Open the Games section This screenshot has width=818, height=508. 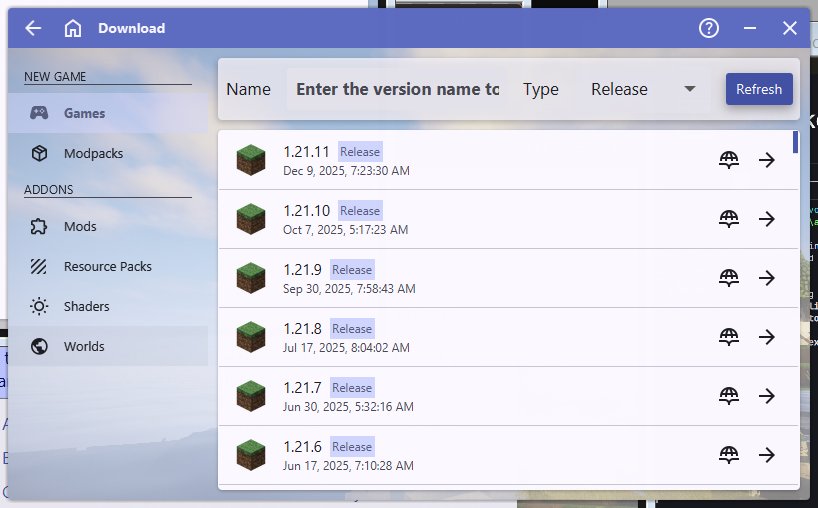(x=108, y=113)
